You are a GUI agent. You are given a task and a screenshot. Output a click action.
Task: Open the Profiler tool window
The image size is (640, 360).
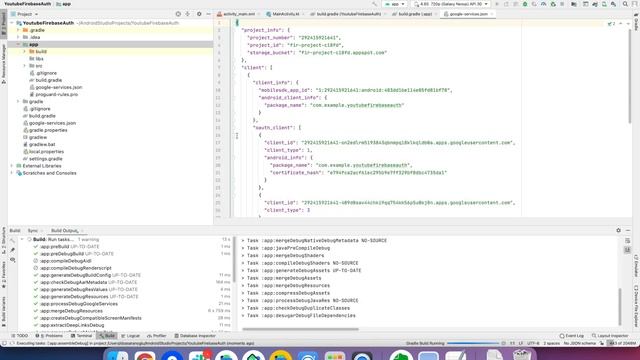156,336
